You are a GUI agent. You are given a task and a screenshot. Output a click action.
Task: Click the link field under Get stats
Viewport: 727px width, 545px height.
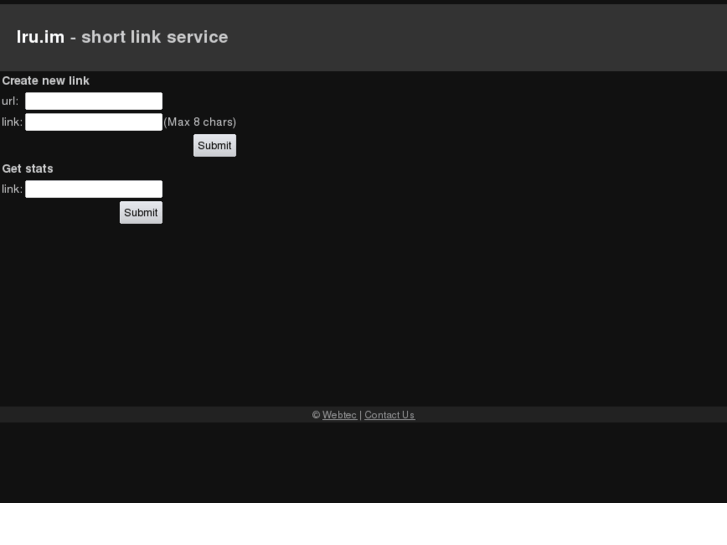click(94, 189)
